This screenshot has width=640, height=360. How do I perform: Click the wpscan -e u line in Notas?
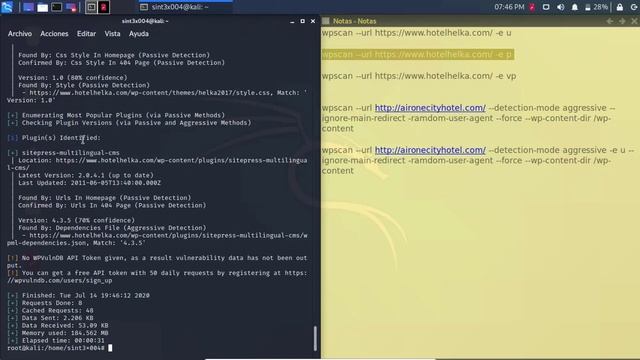(416, 33)
